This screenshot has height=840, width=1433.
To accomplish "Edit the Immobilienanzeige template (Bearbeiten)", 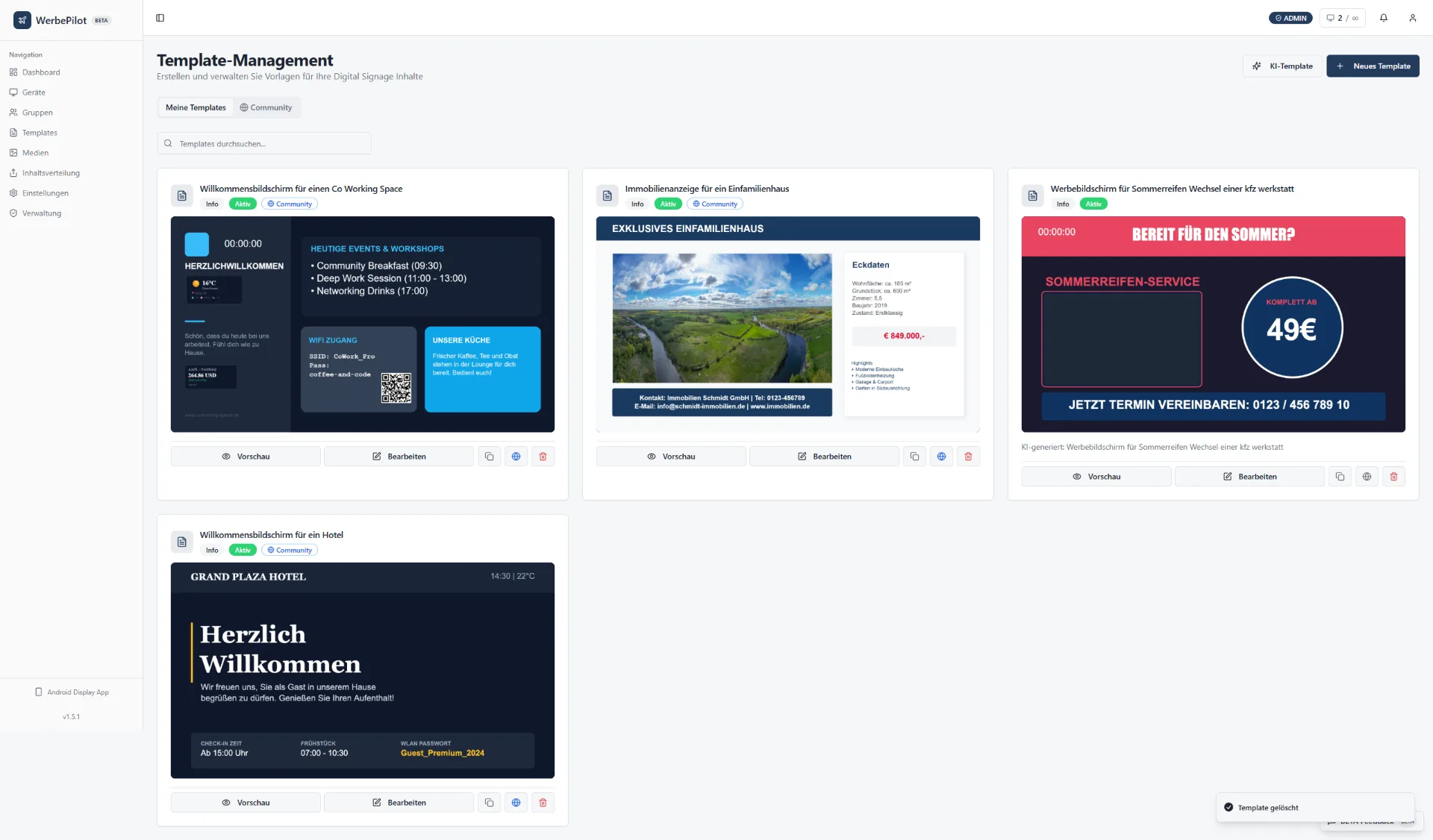I will coord(824,457).
